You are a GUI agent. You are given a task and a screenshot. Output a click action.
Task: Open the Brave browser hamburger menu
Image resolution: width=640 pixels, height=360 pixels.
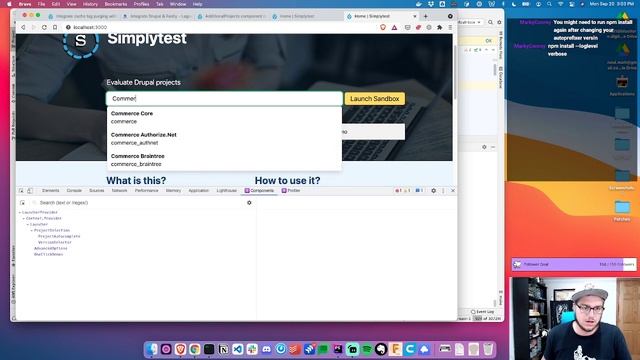point(450,27)
